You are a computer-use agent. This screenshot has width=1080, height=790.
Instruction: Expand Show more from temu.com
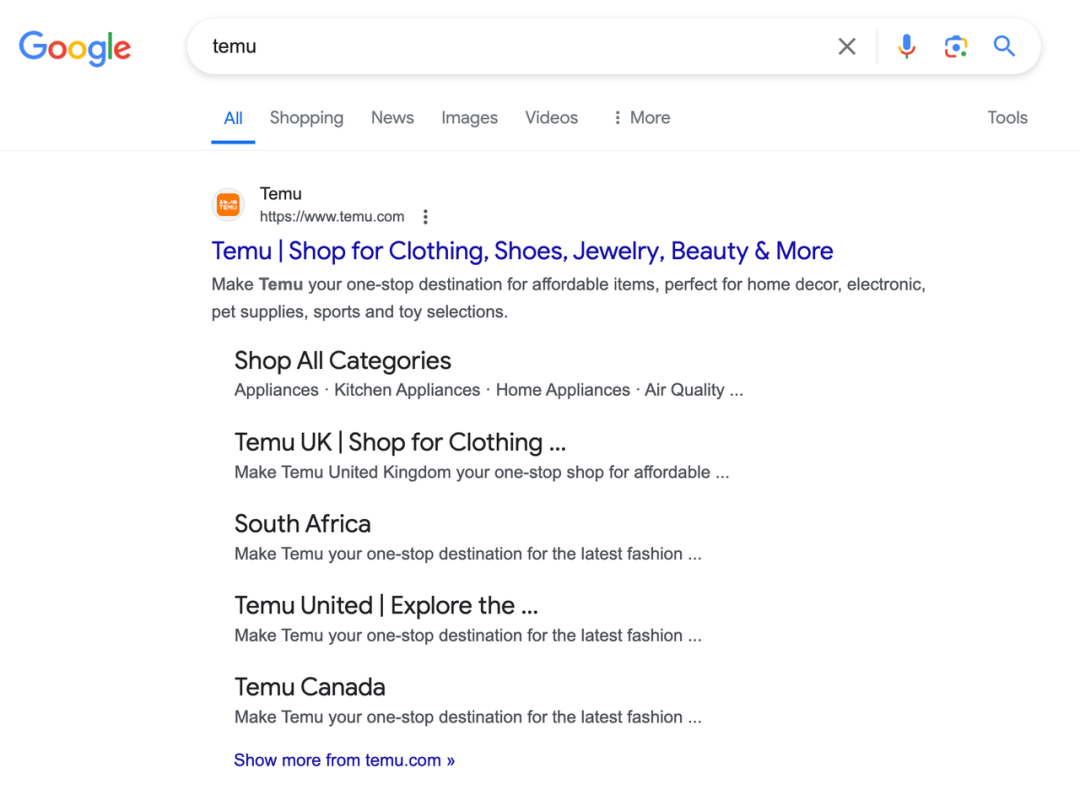(344, 760)
